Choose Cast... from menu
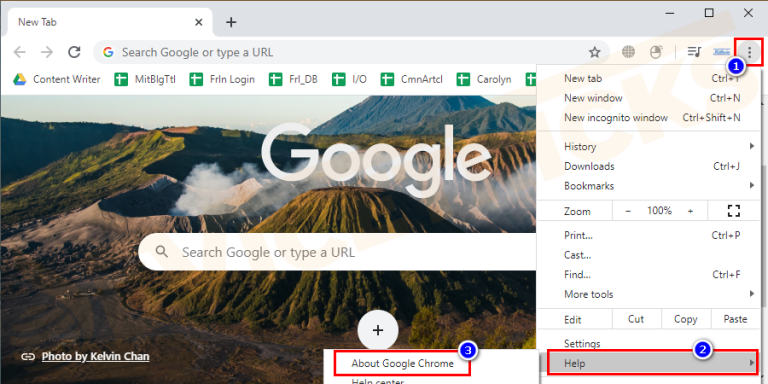This screenshot has width=768, height=384. pos(649,255)
